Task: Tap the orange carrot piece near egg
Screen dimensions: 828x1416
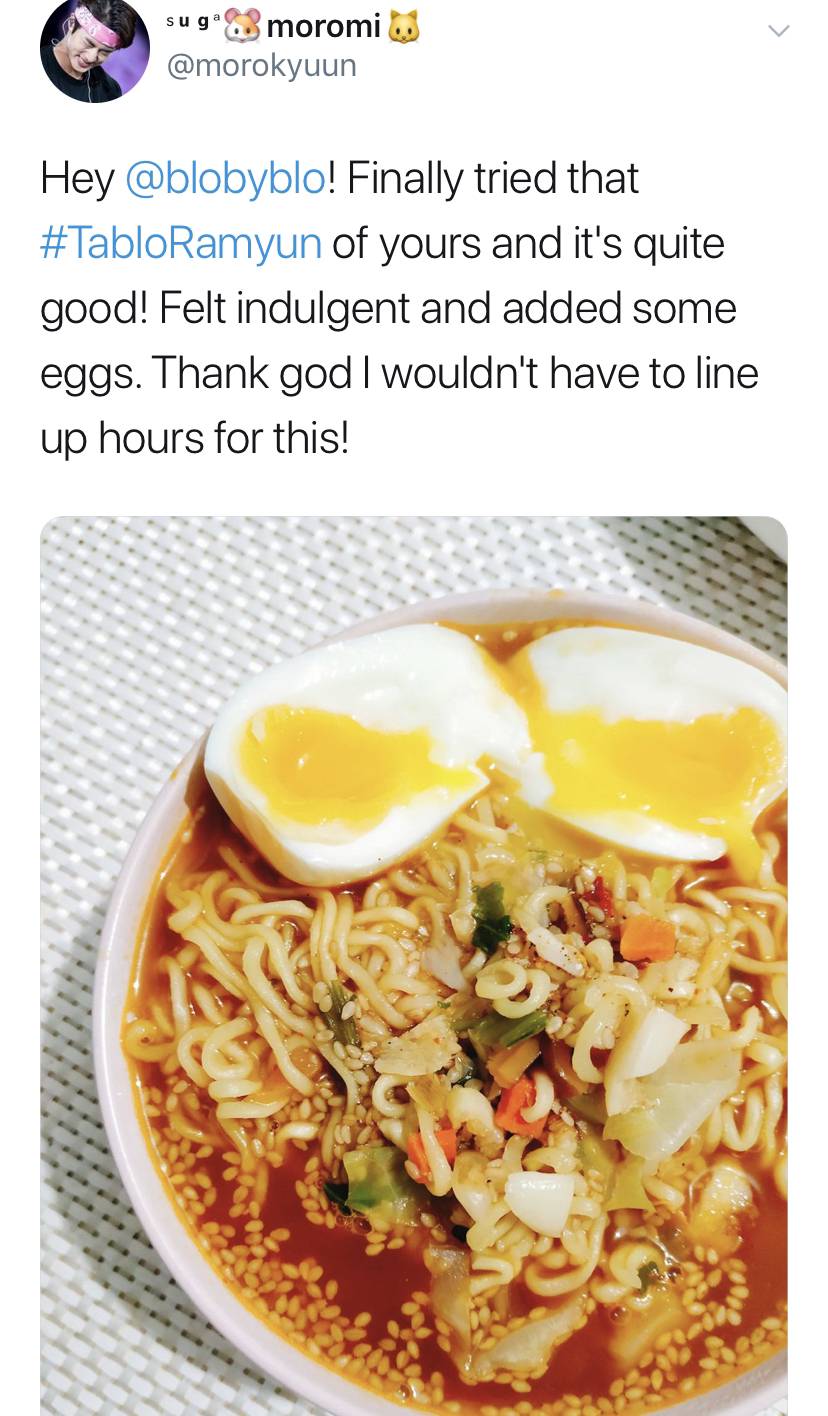Action: tap(648, 938)
